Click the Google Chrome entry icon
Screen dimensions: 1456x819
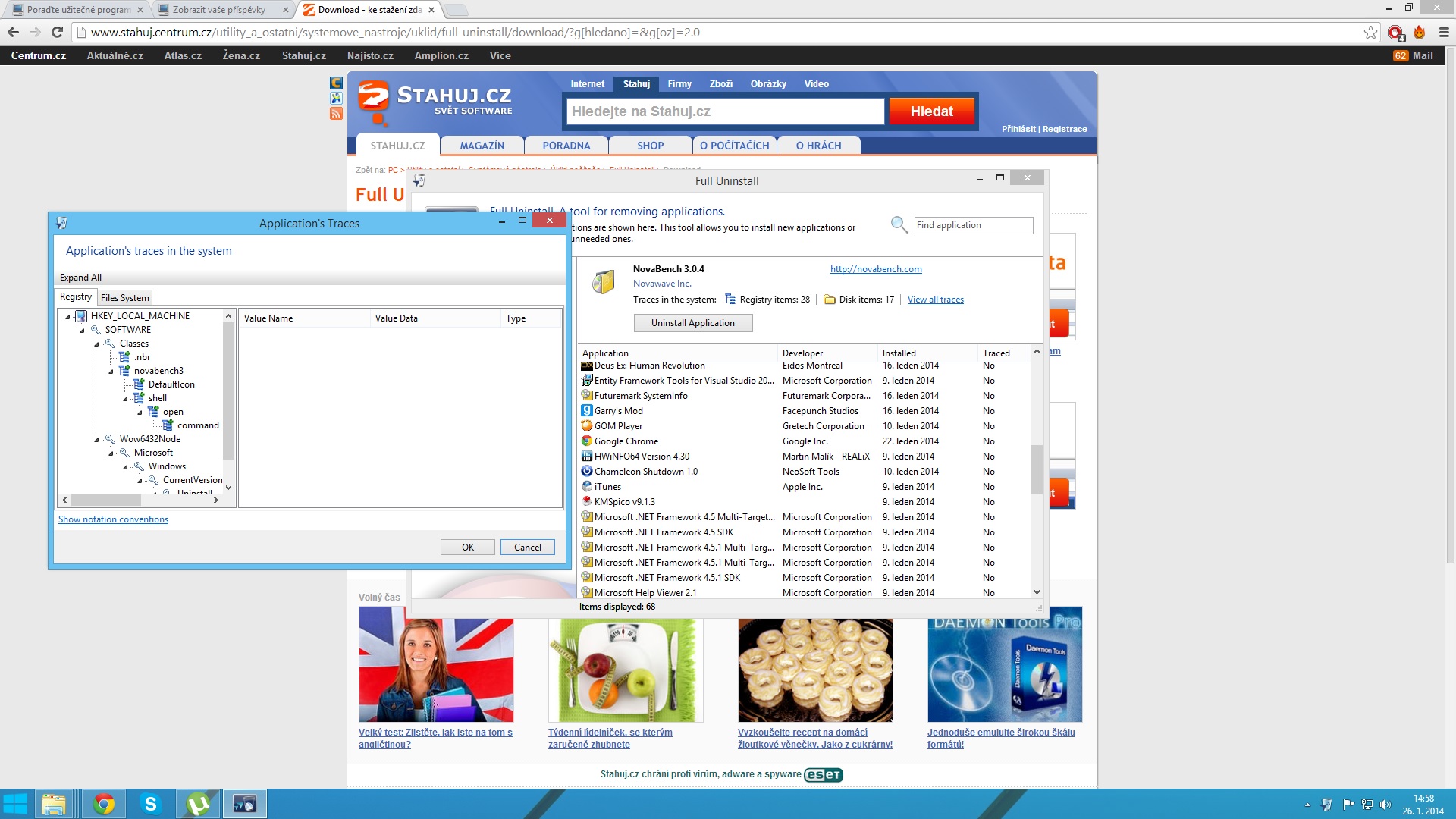(586, 441)
